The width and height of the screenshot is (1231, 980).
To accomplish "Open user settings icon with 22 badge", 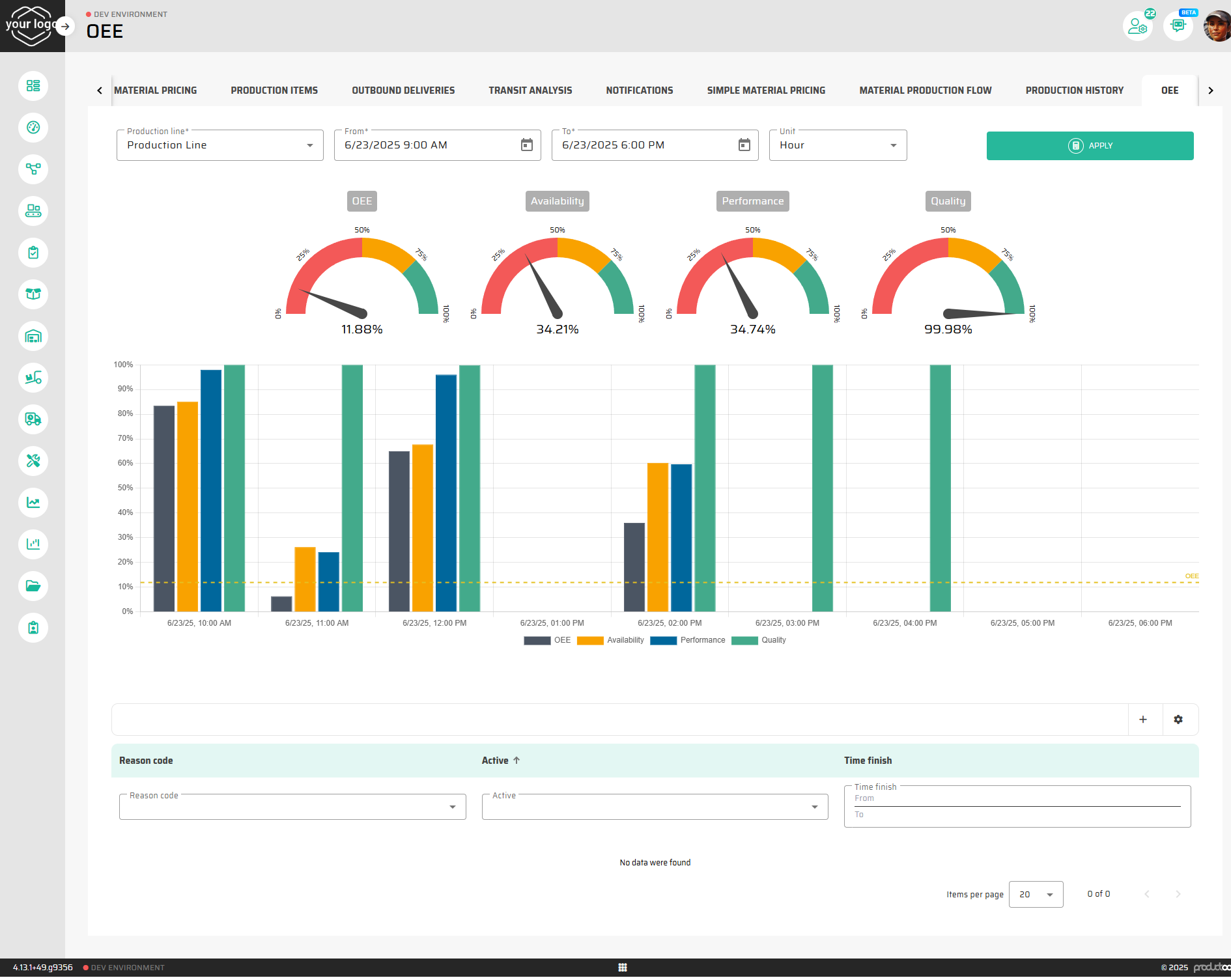I will pyautogui.click(x=1137, y=26).
